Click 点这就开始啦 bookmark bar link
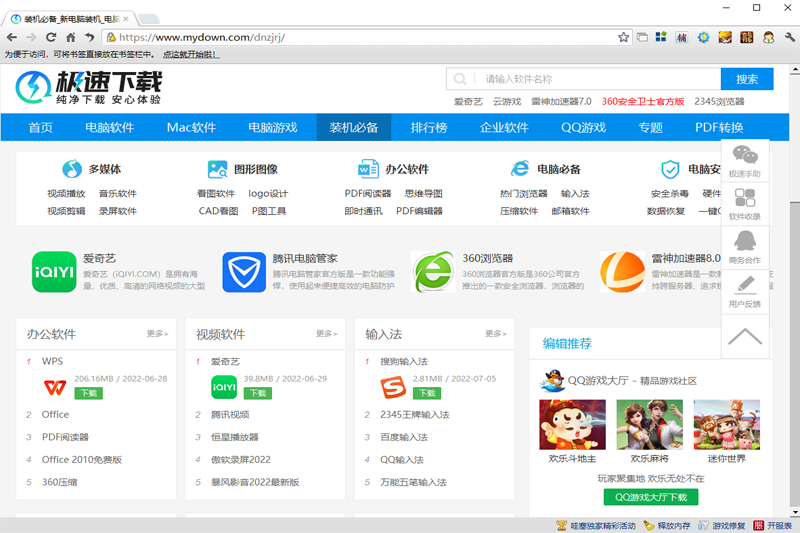The height and width of the screenshot is (533, 800). [191, 54]
